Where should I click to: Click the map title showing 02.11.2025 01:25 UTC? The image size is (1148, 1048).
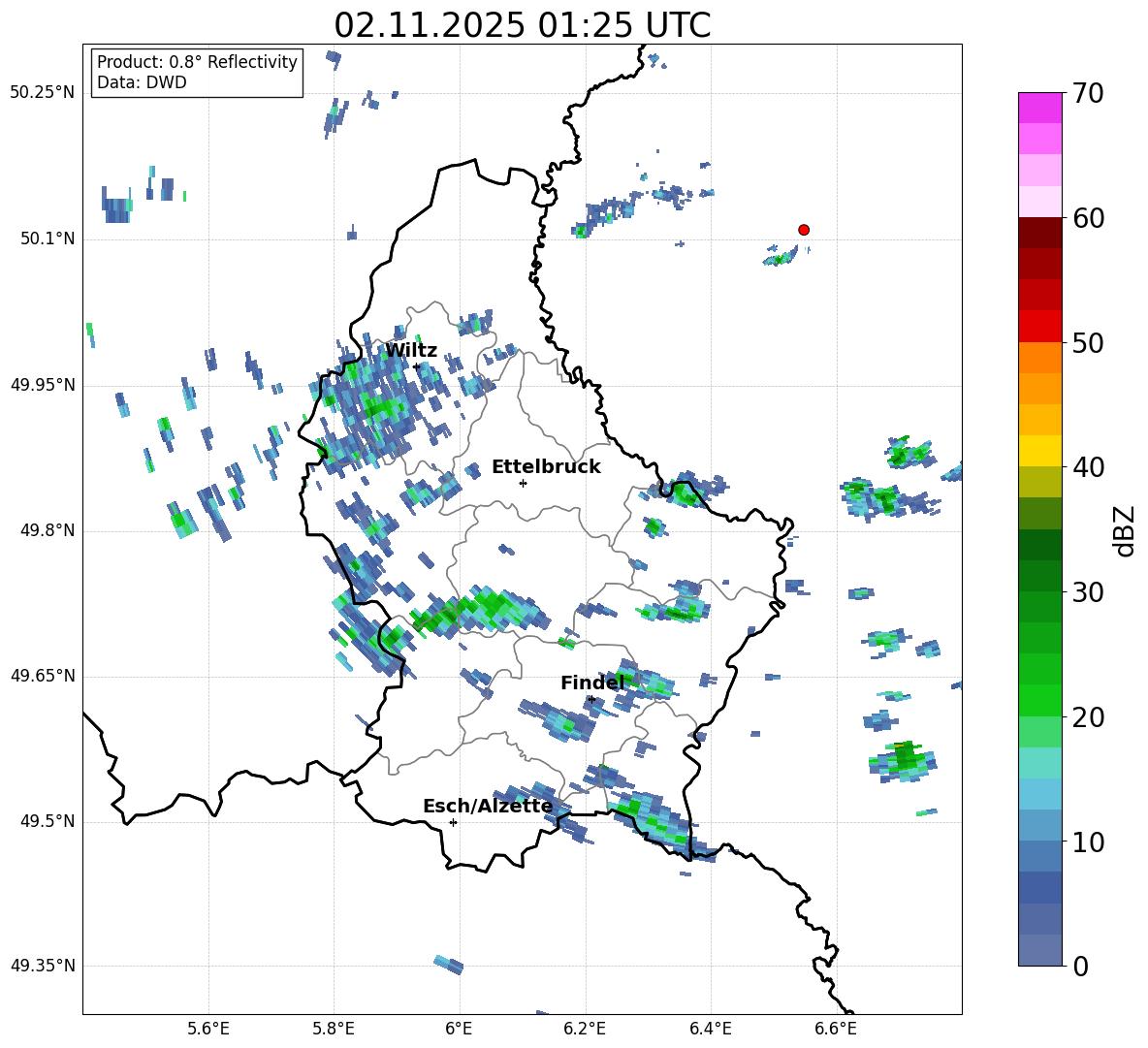pyautogui.click(x=522, y=25)
